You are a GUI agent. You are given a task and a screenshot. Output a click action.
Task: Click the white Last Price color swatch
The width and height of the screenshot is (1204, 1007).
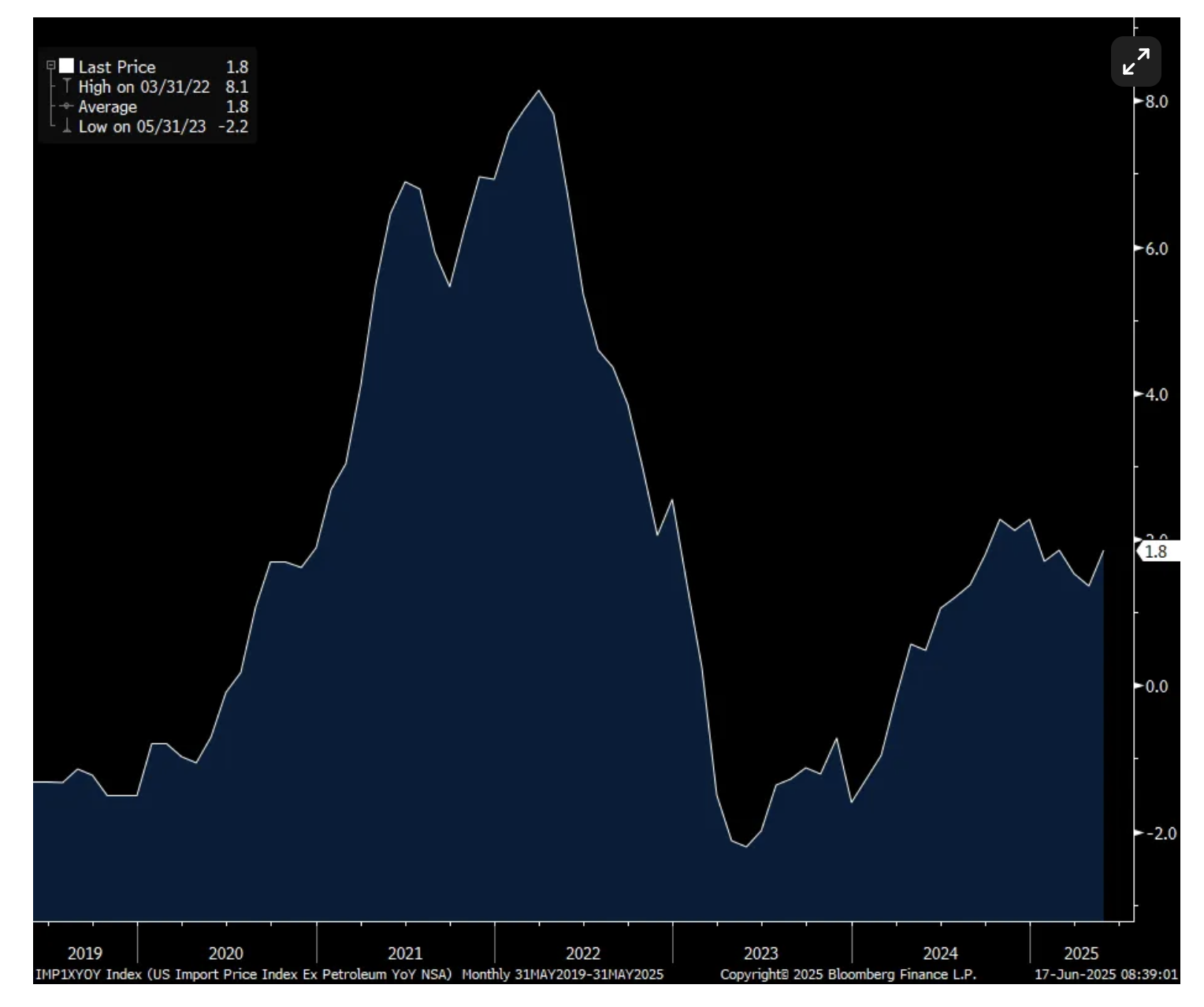(66, 66)
